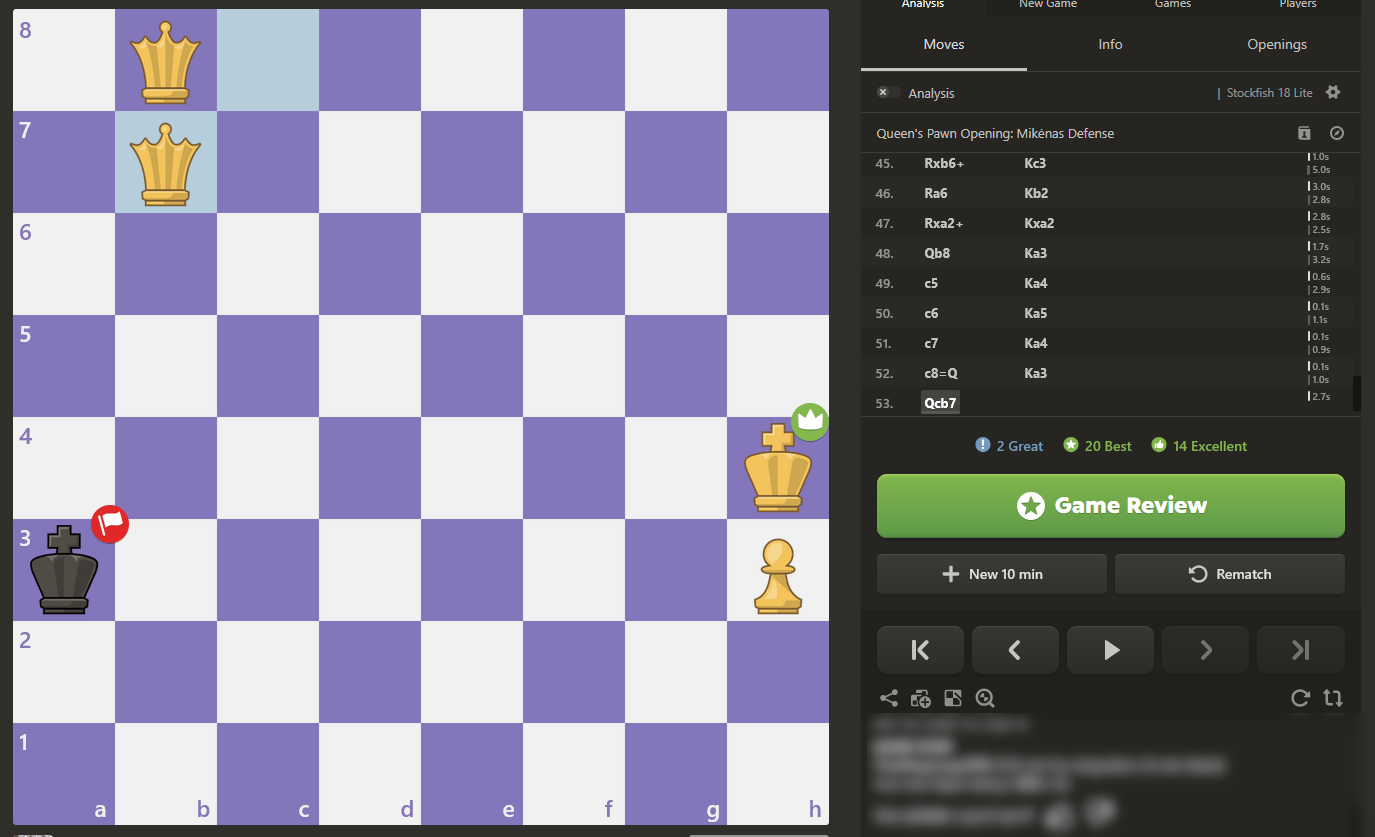Viewport: 1375px width, 837px height.
Task: Select move 48 Qb8 in the list
Action: click(936, 253)
